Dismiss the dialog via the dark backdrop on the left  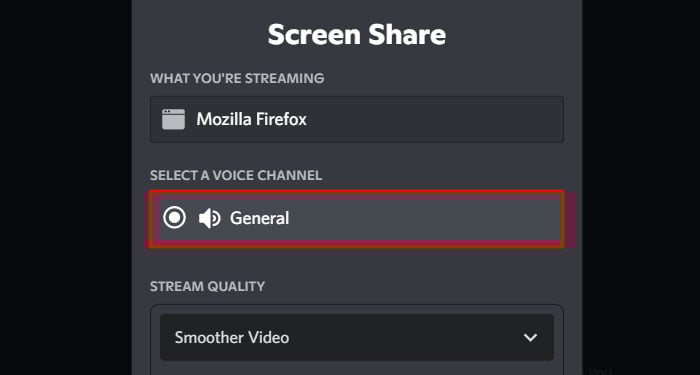(66, 188)
